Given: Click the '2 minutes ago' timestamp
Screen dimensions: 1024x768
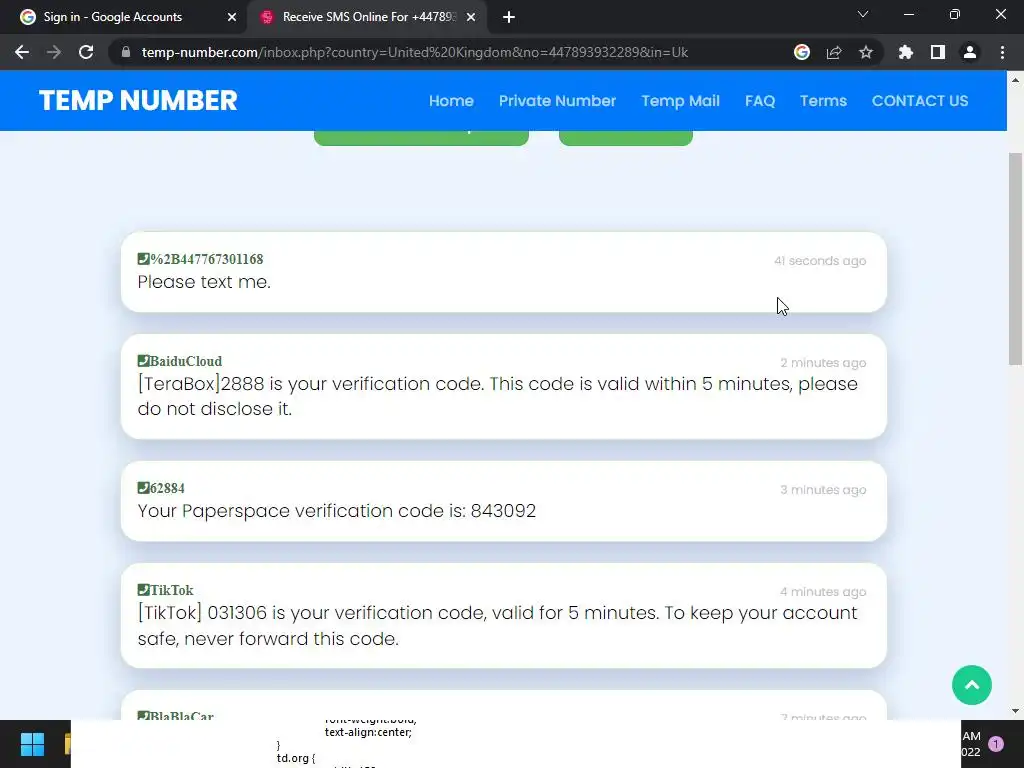Looking at the screenshot, I should pos(824,362).
